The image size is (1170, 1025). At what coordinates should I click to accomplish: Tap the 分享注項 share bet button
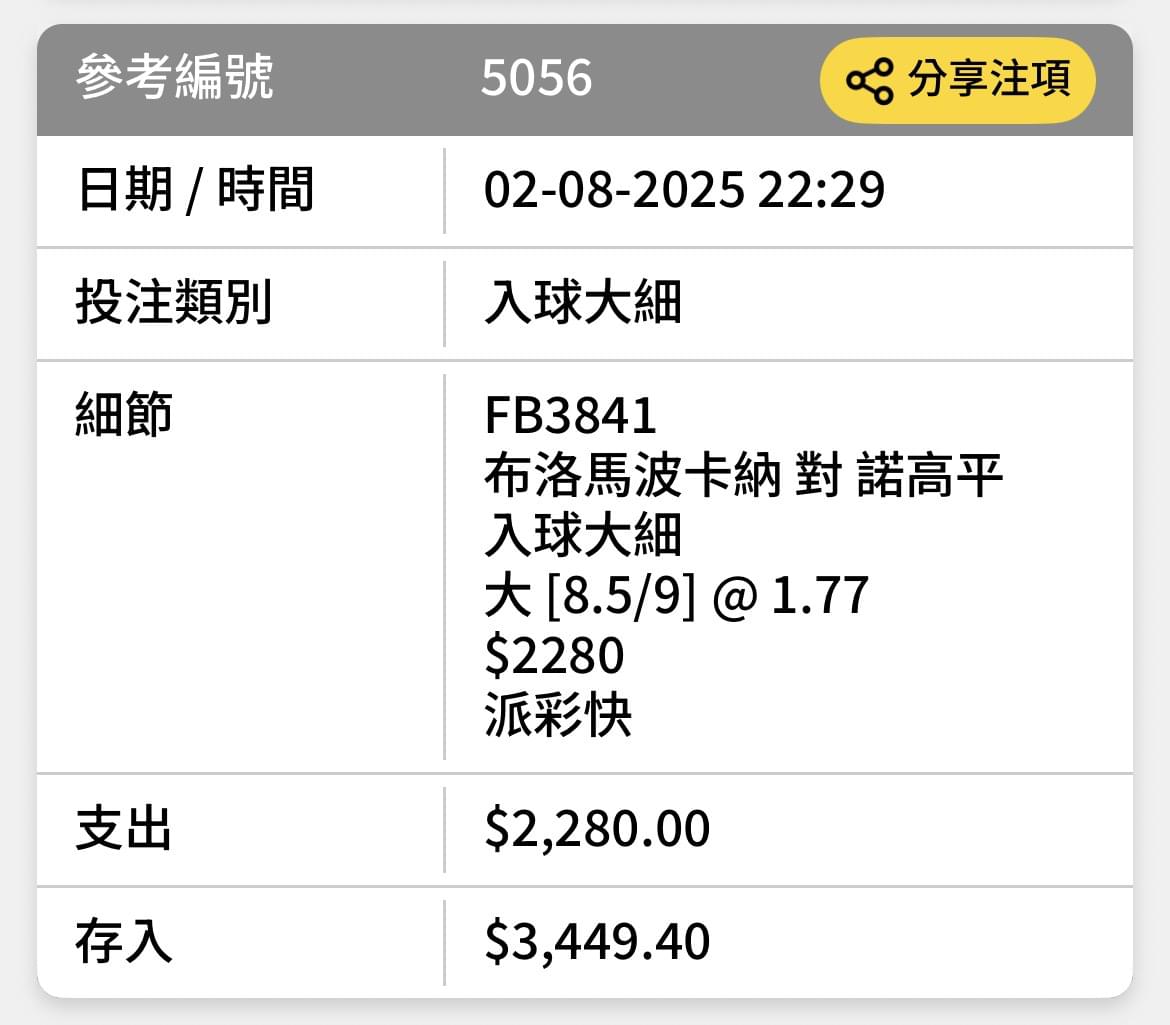(x=957, y=80)
